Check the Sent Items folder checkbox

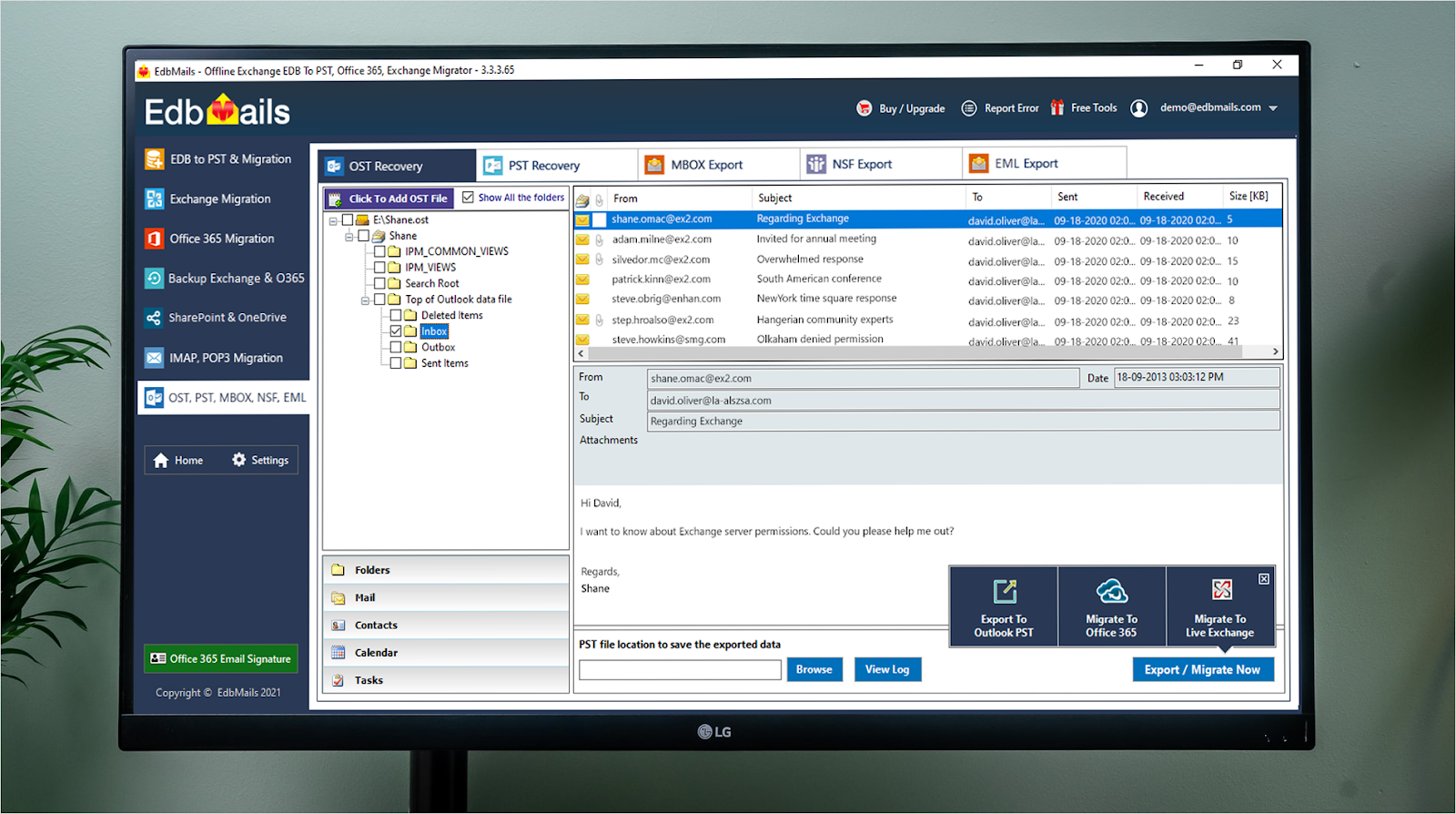(396, 363)
